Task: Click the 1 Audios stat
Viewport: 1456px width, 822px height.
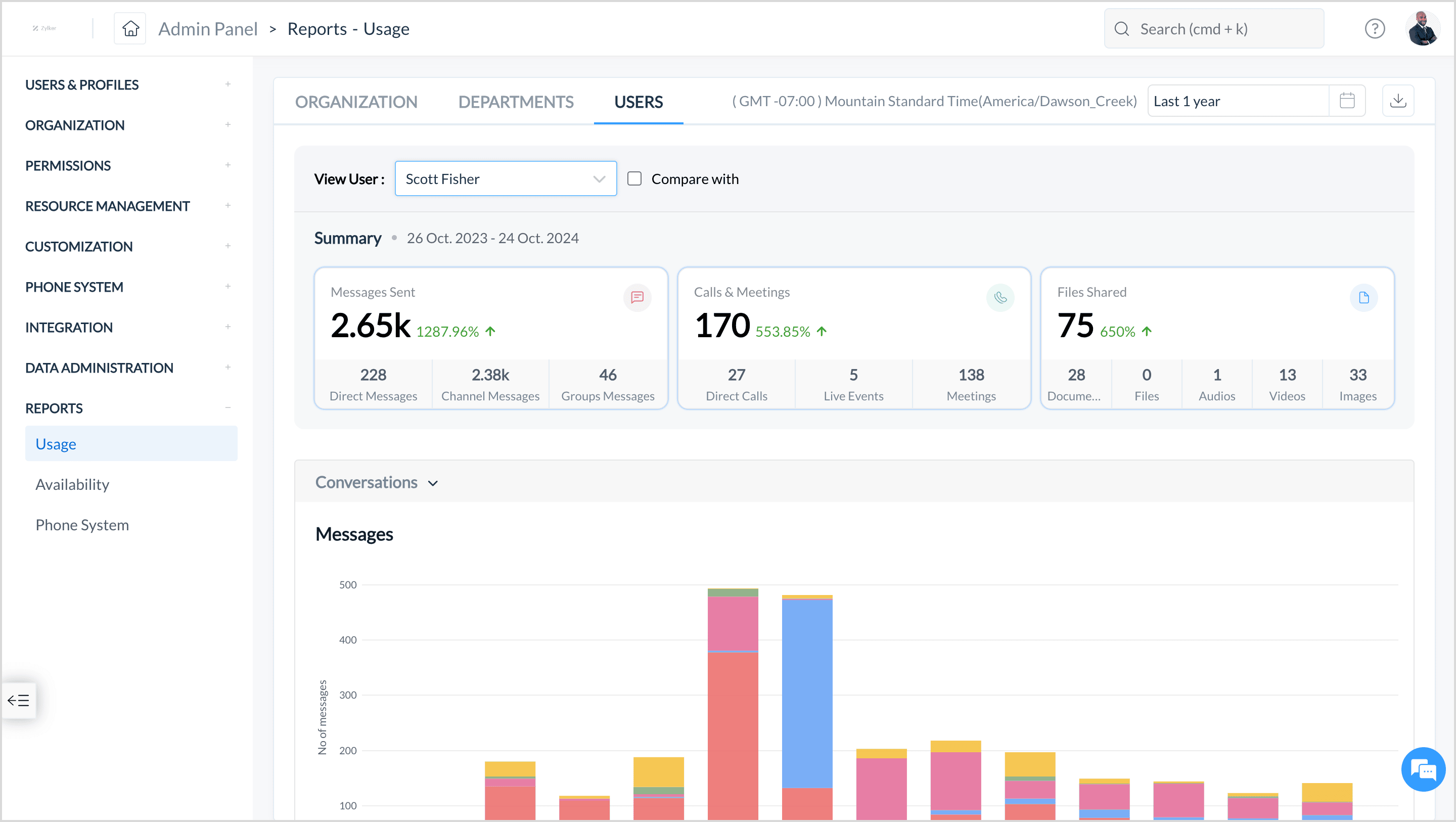Action: tap(1217, 384)
